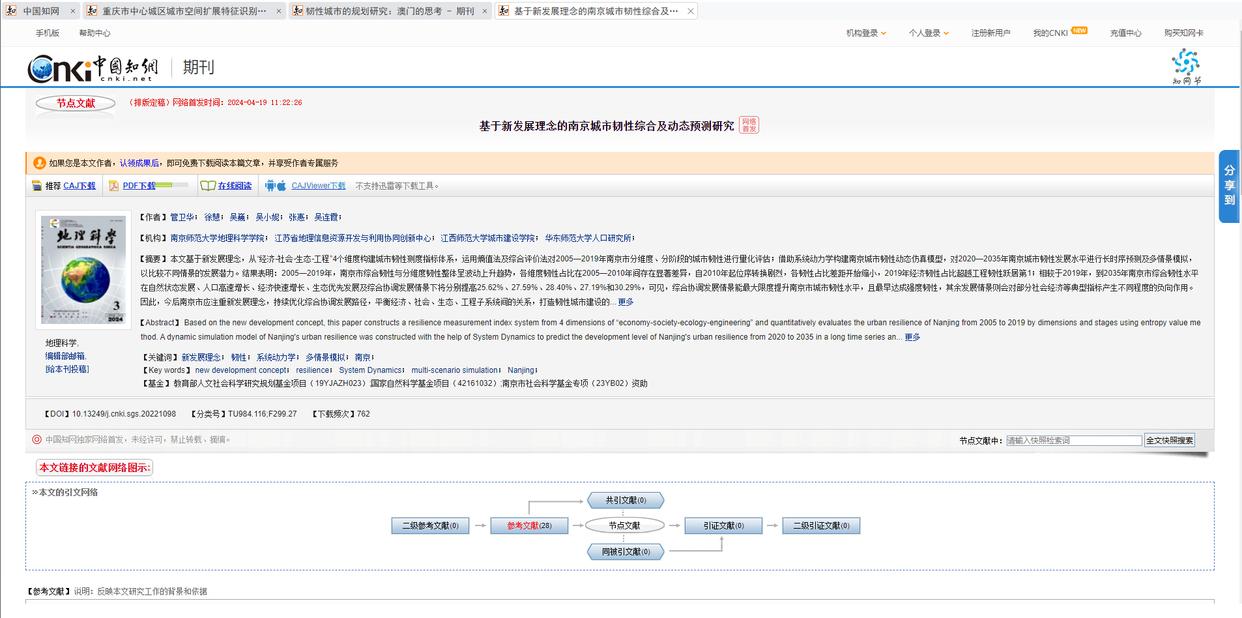Open the 机构登录 dropdown
Viewport: 1242px width, 618px height.
pos(866,33)
